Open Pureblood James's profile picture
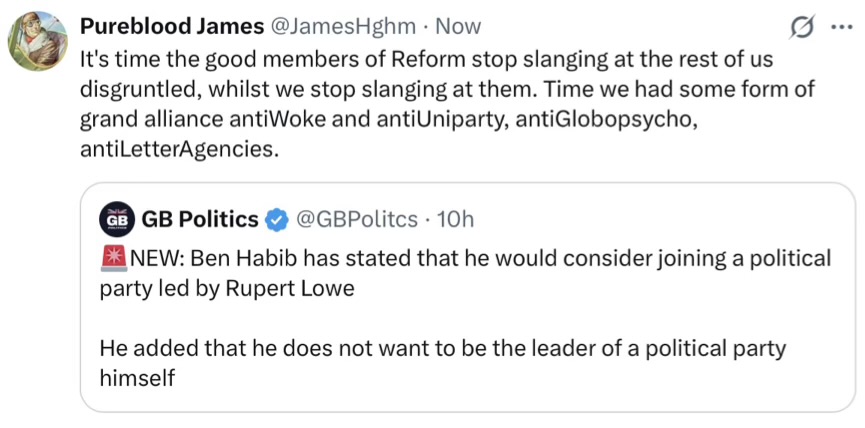The width and height of the screenshot is (865, 428). pyautogui.click(x=38, y=42)
